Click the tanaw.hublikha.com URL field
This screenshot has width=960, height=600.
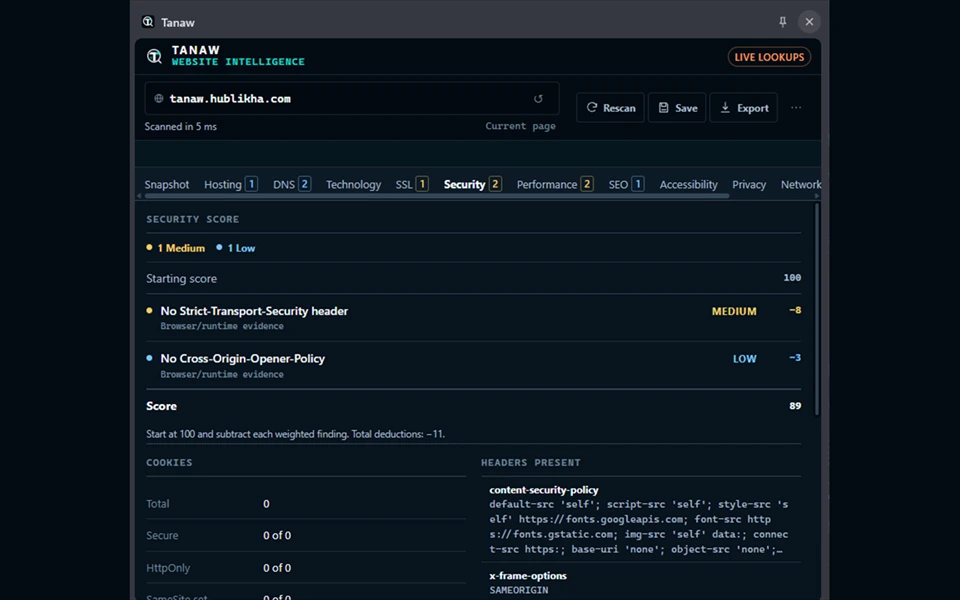(x=352, y=99)
